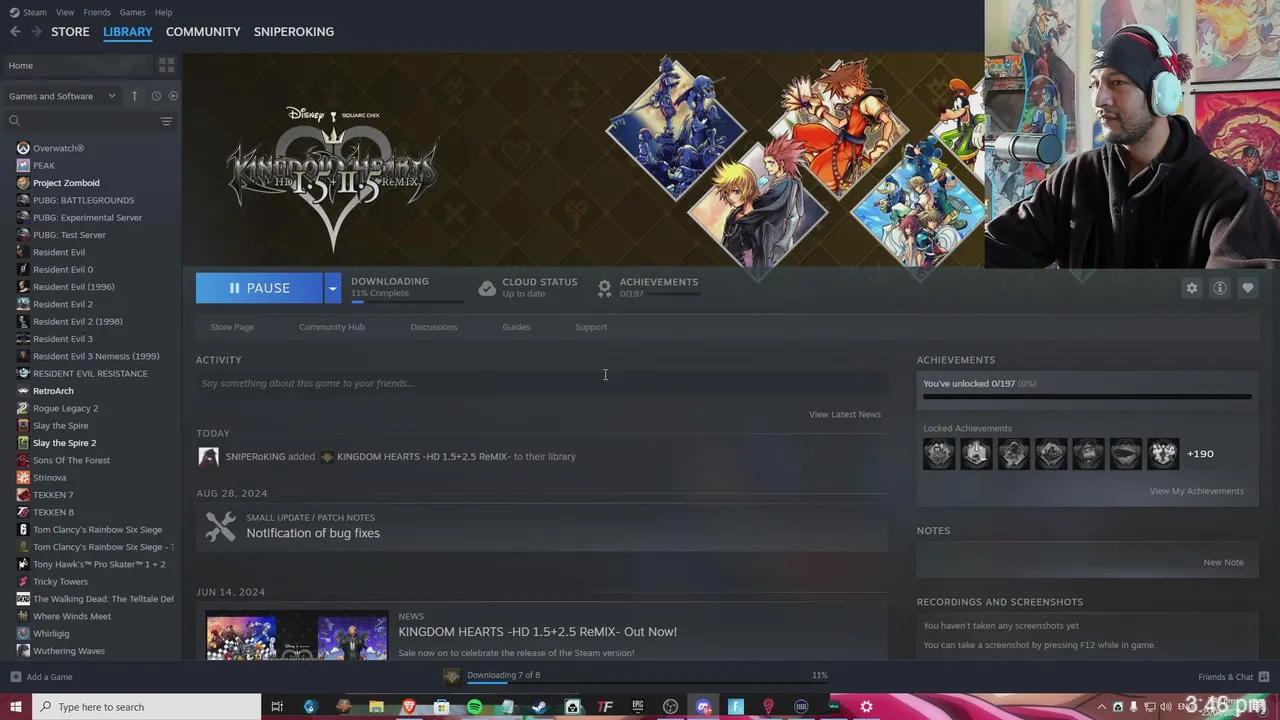Open the Friends menu
Viewport: 1280px width, 720px height.
tap(97, 12)
